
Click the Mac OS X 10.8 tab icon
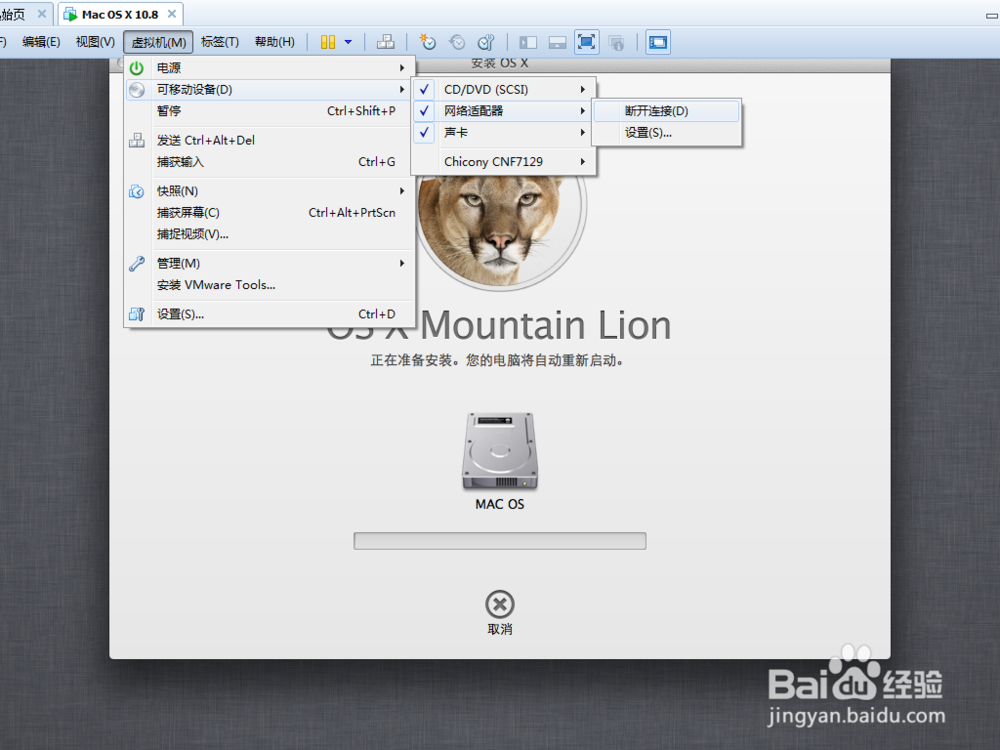point(70,14)
